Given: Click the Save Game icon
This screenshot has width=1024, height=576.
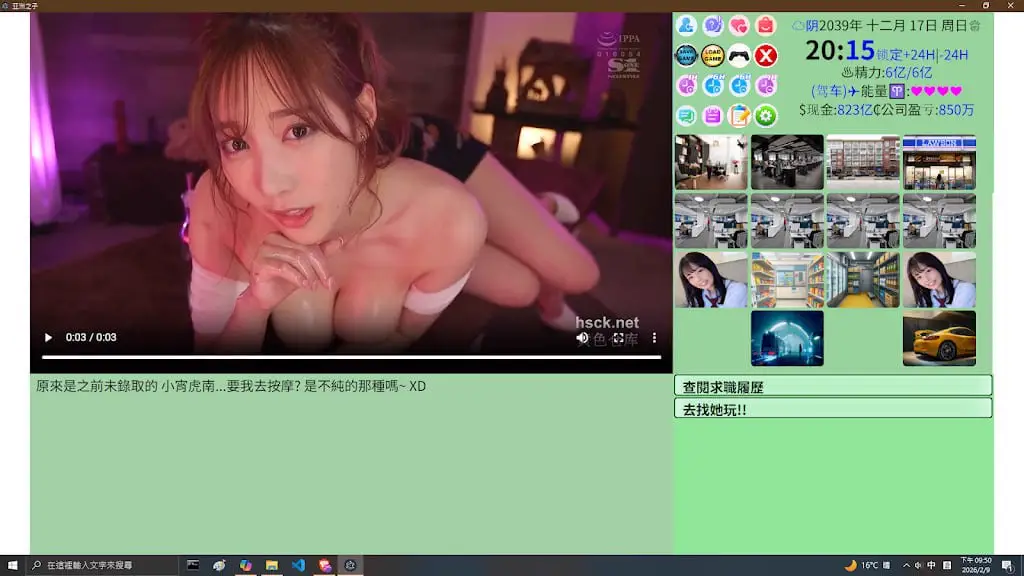Looking at the screenshot, I should (686, 56).
